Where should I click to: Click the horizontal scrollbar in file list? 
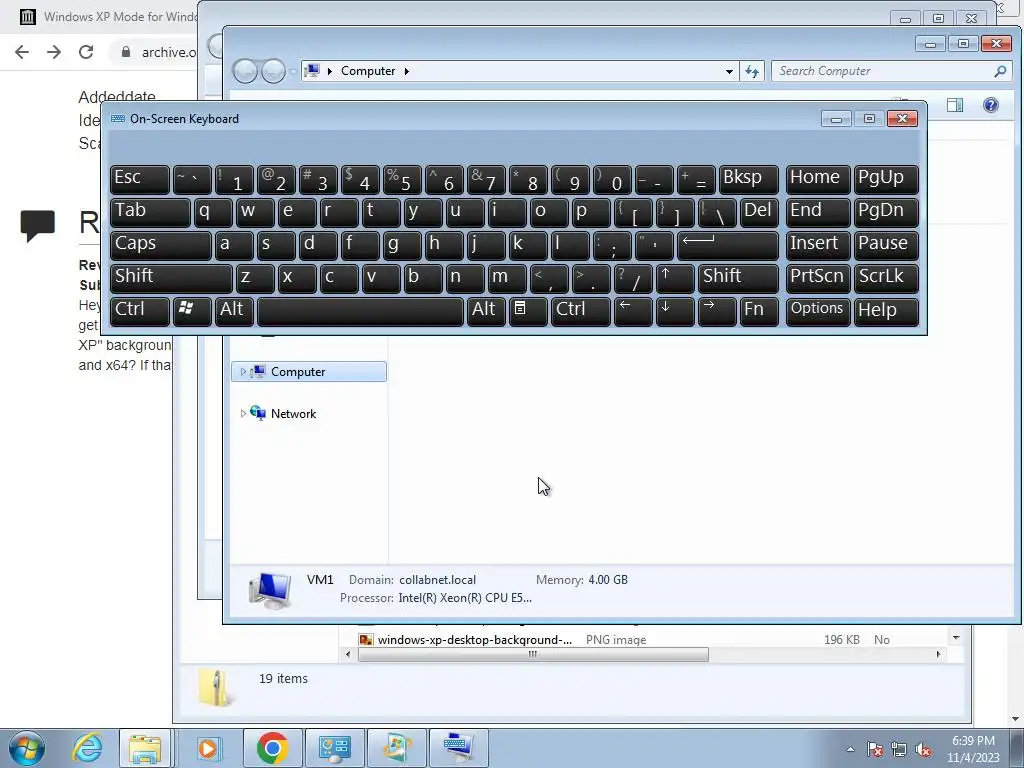pos(533,654)
